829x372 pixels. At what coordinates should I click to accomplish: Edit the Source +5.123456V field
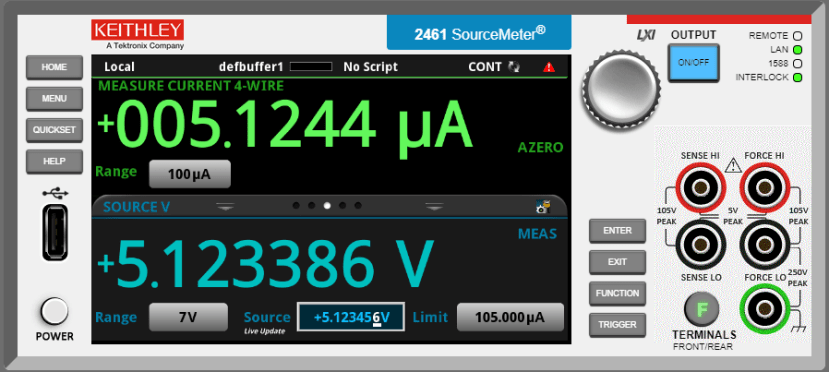click(x=351, y=317)
